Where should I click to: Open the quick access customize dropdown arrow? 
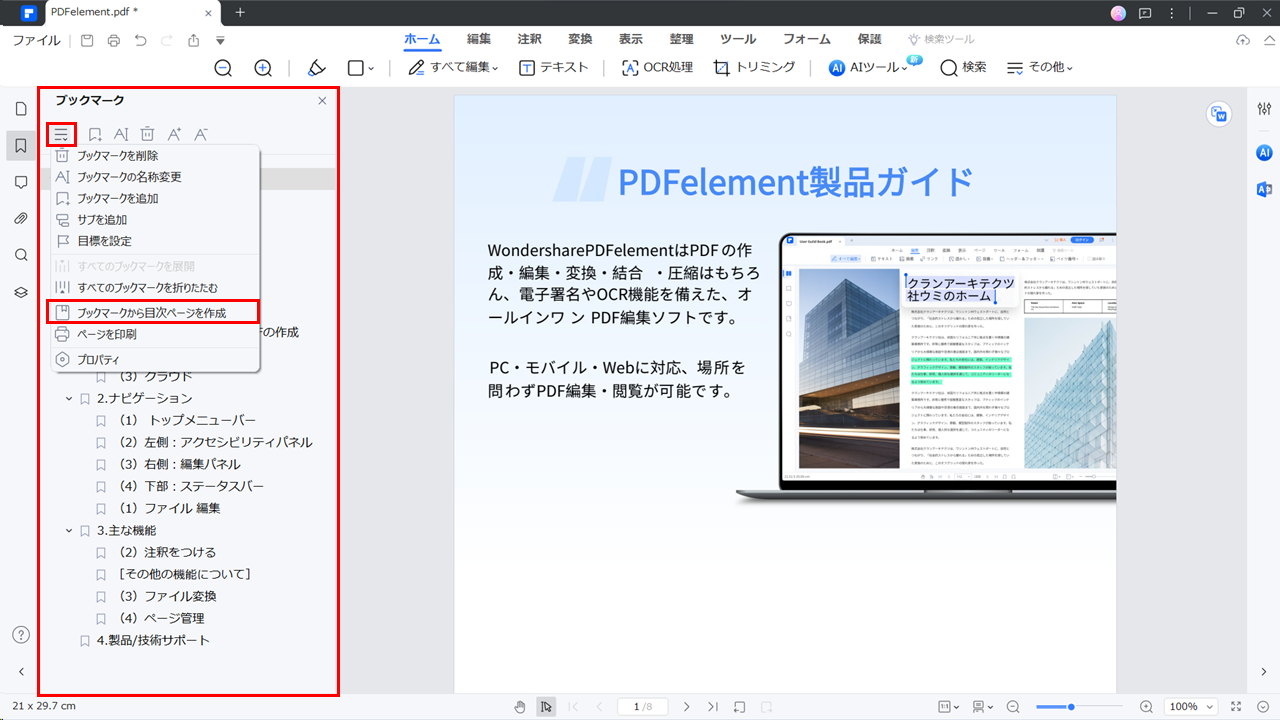pos(220,41)
